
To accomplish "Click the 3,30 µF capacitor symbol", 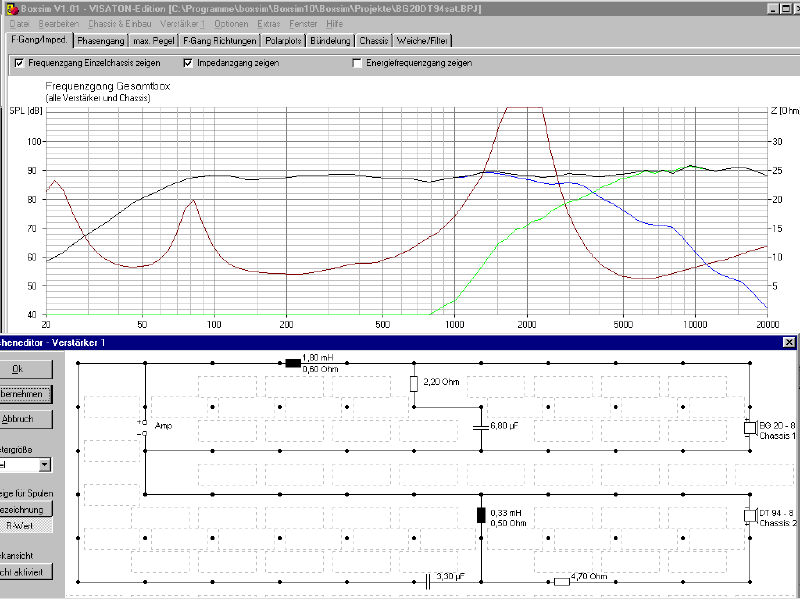I will (428, 581).
